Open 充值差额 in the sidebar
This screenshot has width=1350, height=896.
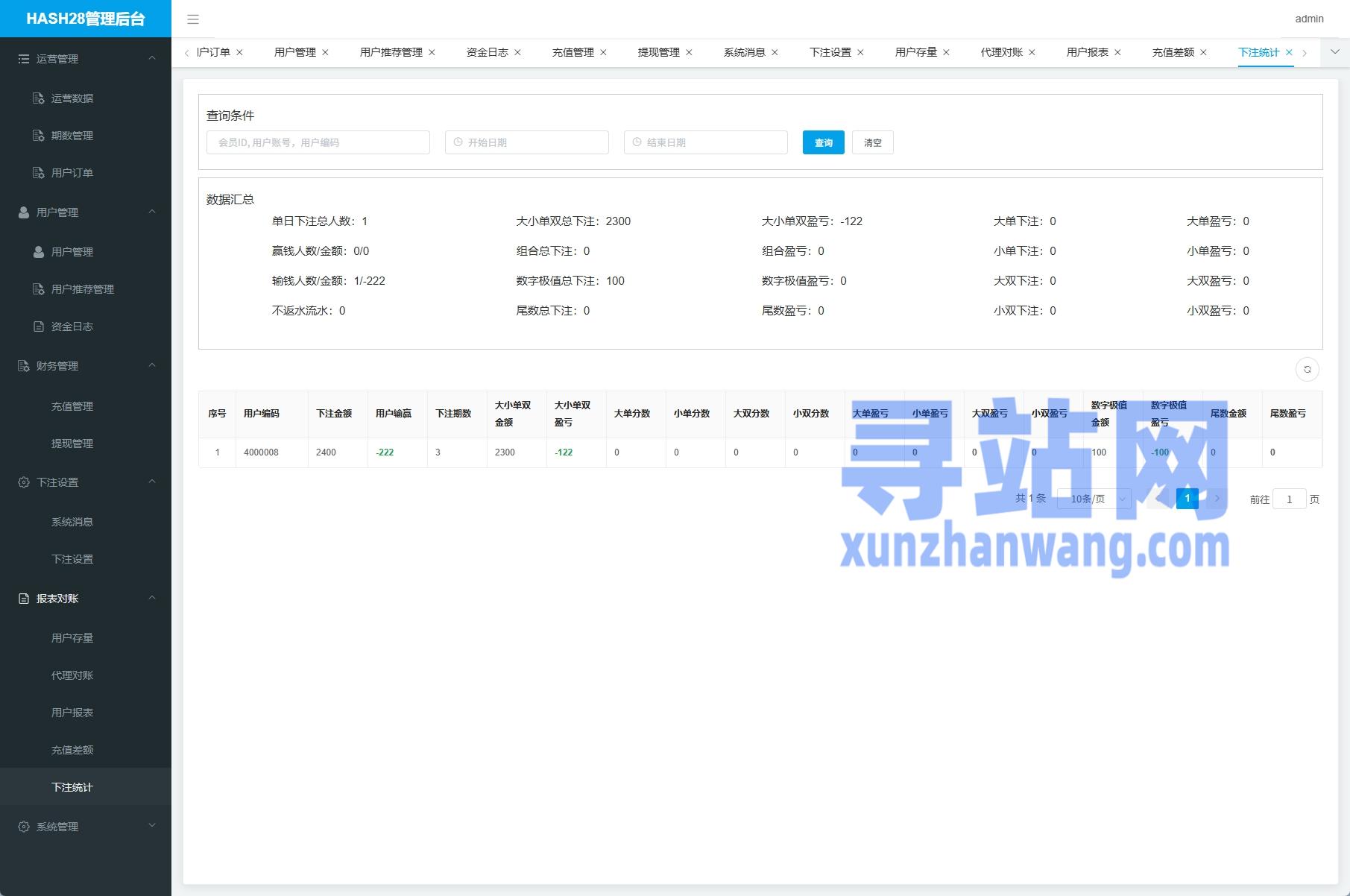tap(86, 750)
